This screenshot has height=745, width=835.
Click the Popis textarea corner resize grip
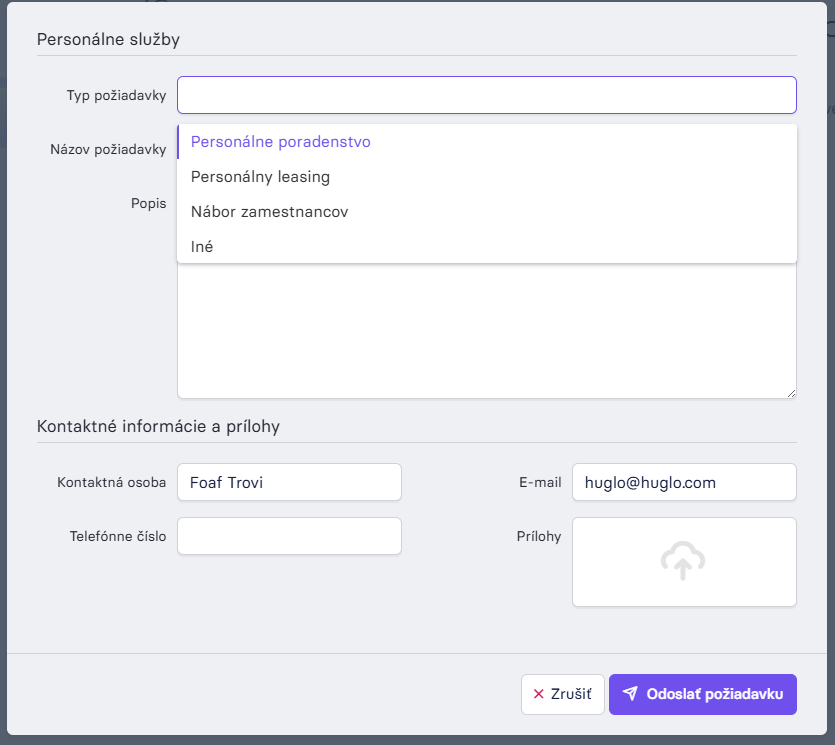tap(791, 393)
